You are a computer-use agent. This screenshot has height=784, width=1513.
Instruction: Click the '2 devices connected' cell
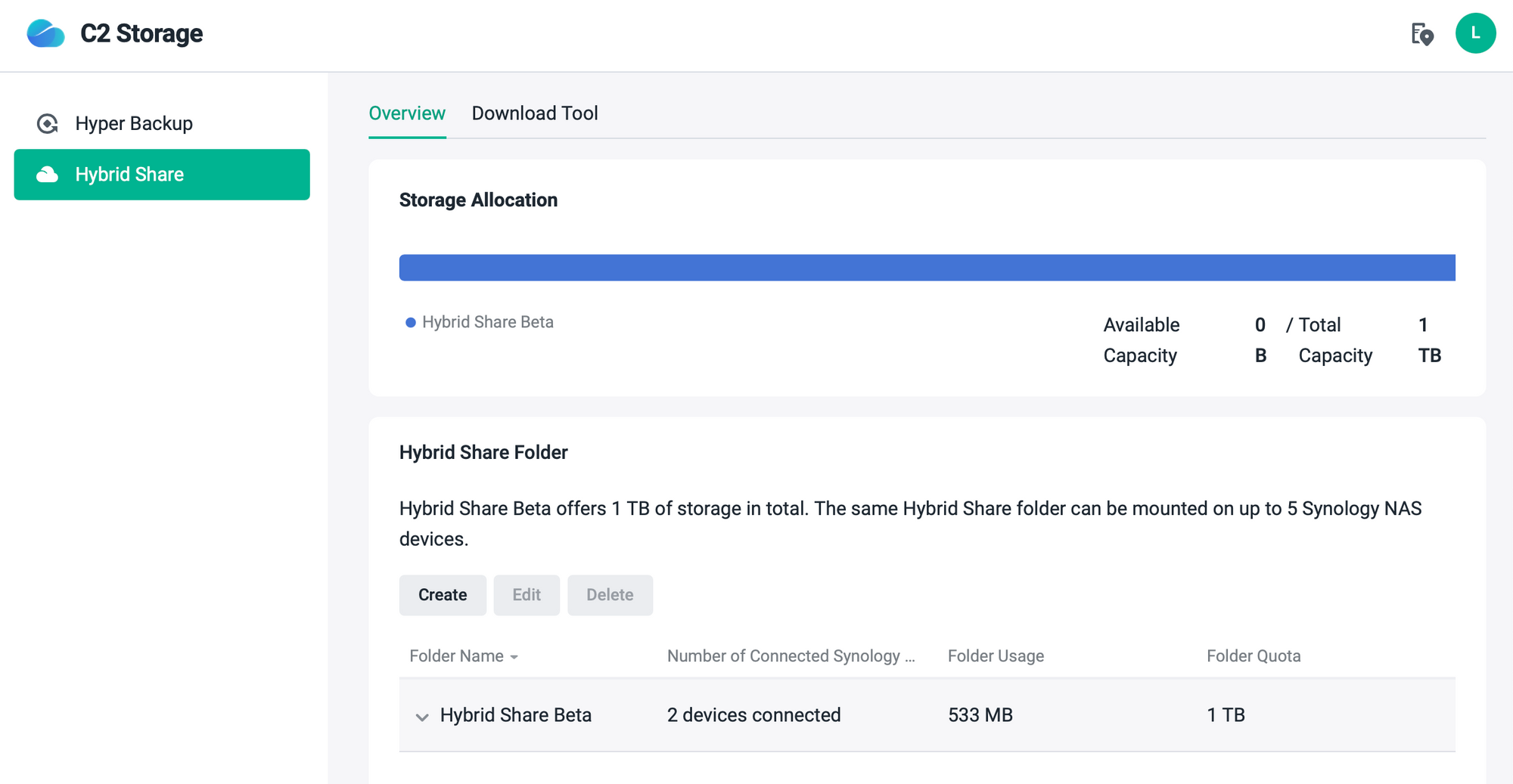(753, 715)
